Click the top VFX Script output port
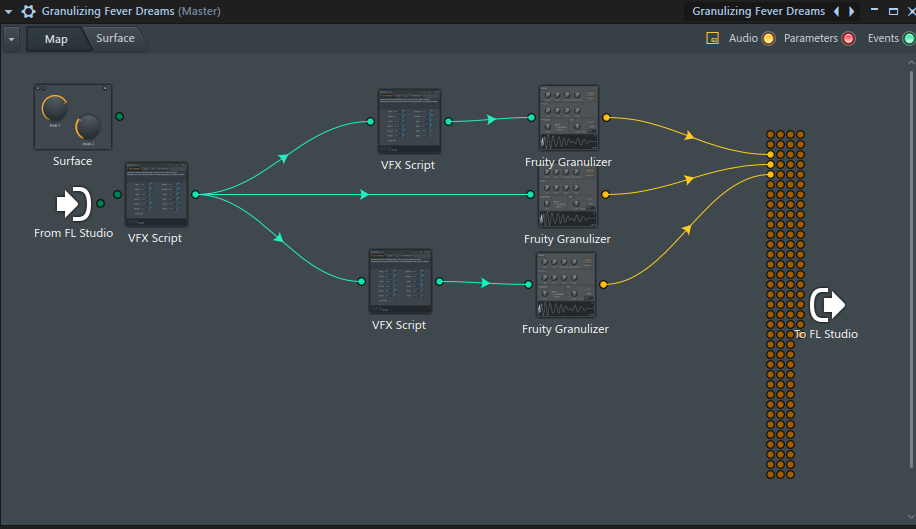Image resolution: width=916 pixels, height=529 pixels. [449, 121]
